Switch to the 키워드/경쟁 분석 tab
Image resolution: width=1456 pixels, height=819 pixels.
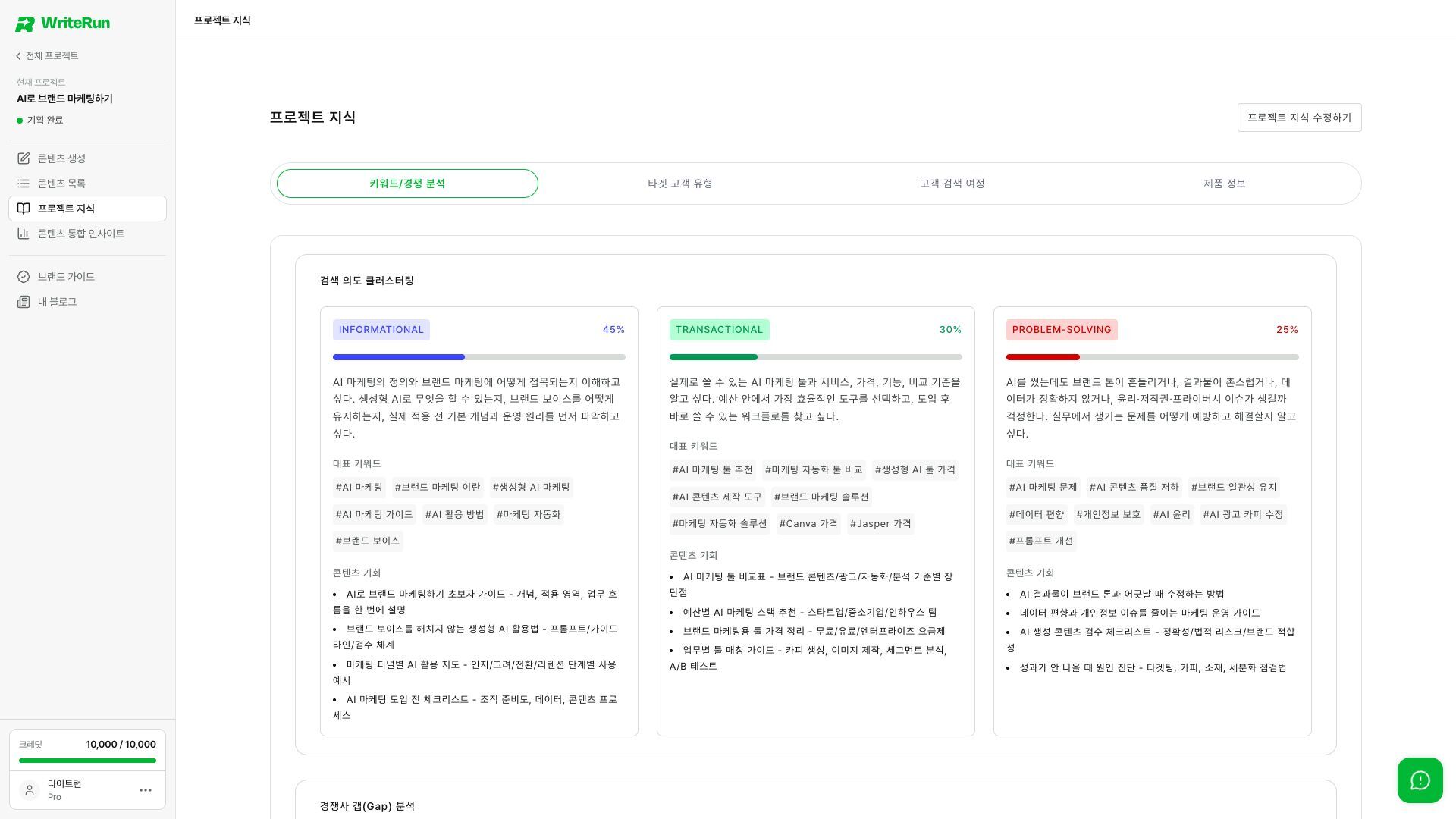coord(407,184)
